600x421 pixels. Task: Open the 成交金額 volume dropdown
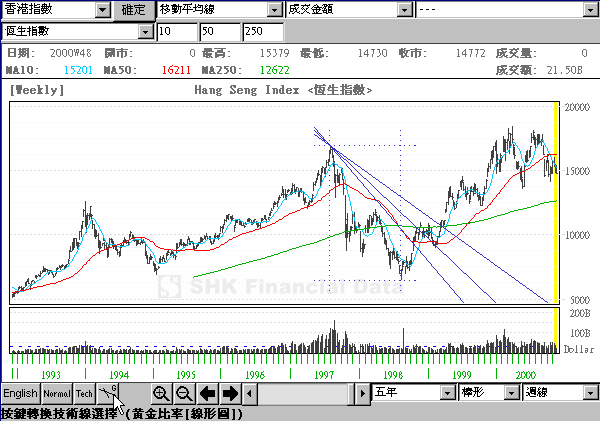click(x=404, y=9)
